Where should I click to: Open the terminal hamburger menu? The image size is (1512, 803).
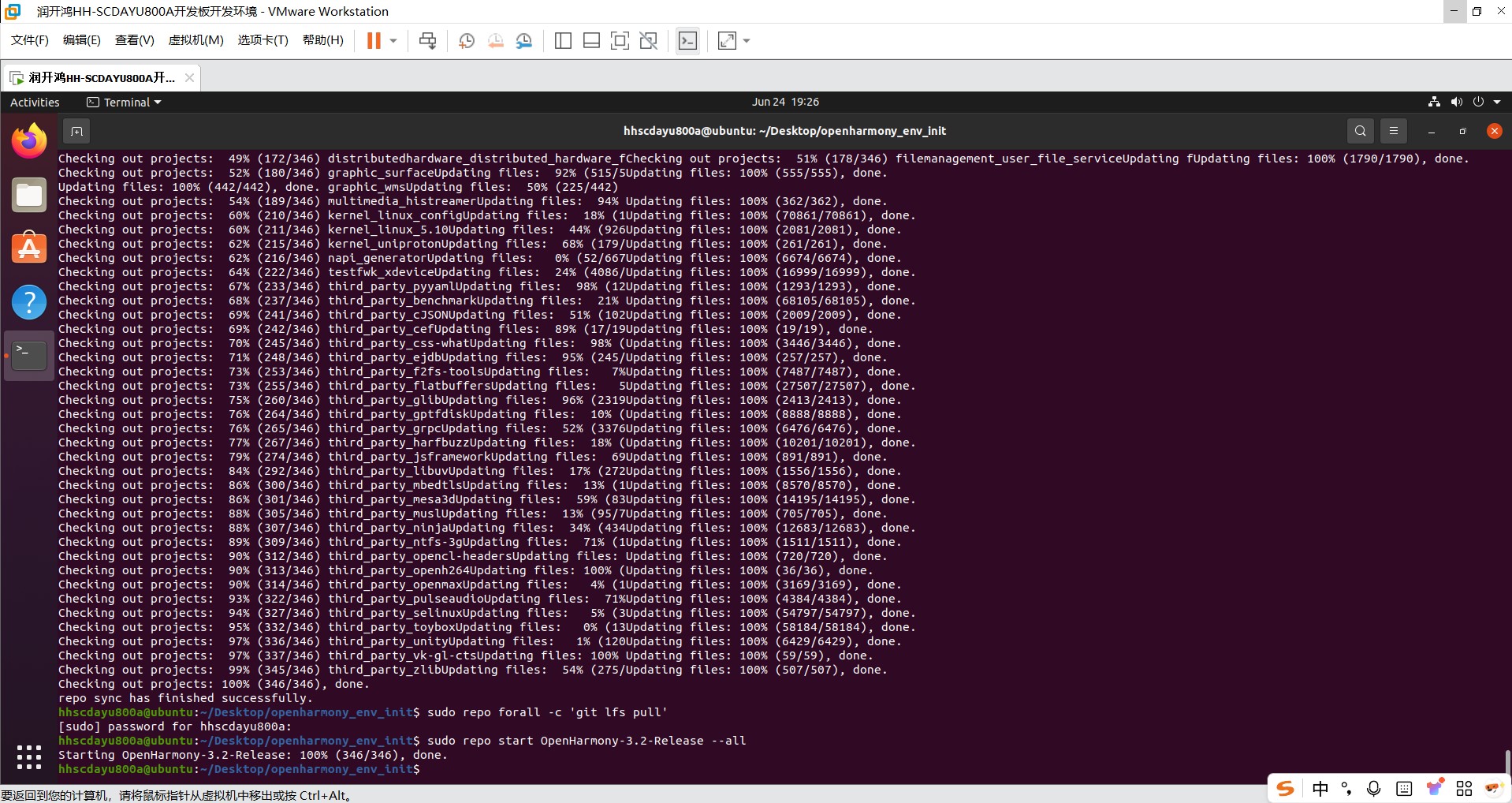(1394, 131)
